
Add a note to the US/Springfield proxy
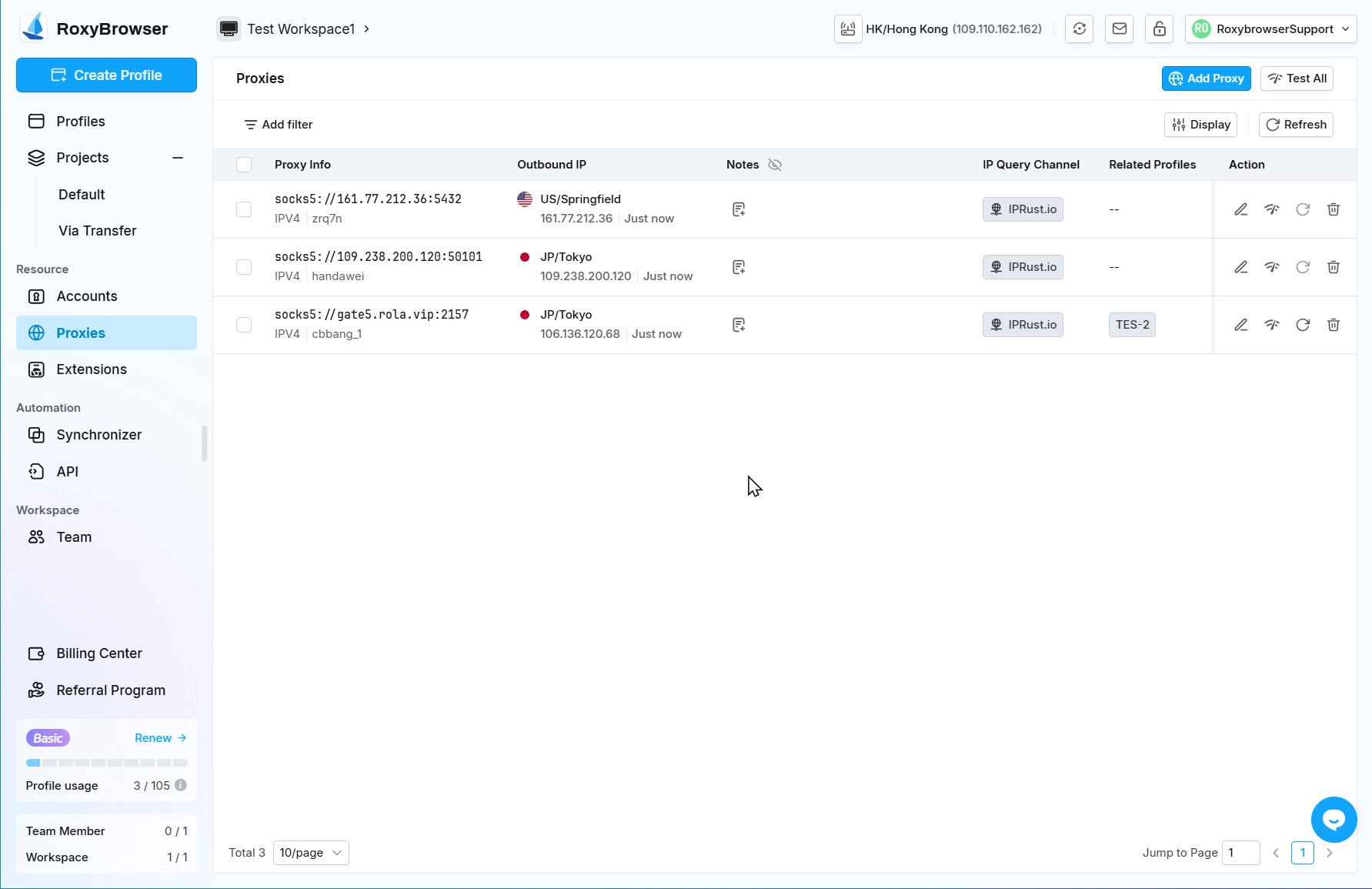(739, 209)
